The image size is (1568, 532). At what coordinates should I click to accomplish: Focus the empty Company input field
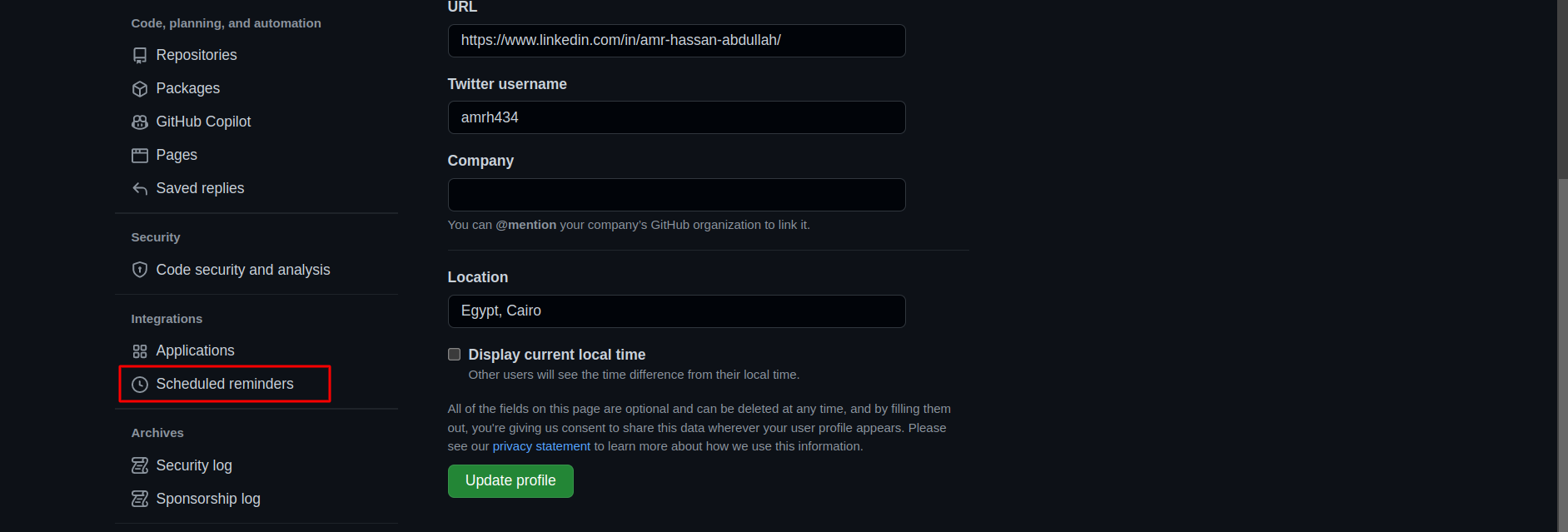coord(676,195)
